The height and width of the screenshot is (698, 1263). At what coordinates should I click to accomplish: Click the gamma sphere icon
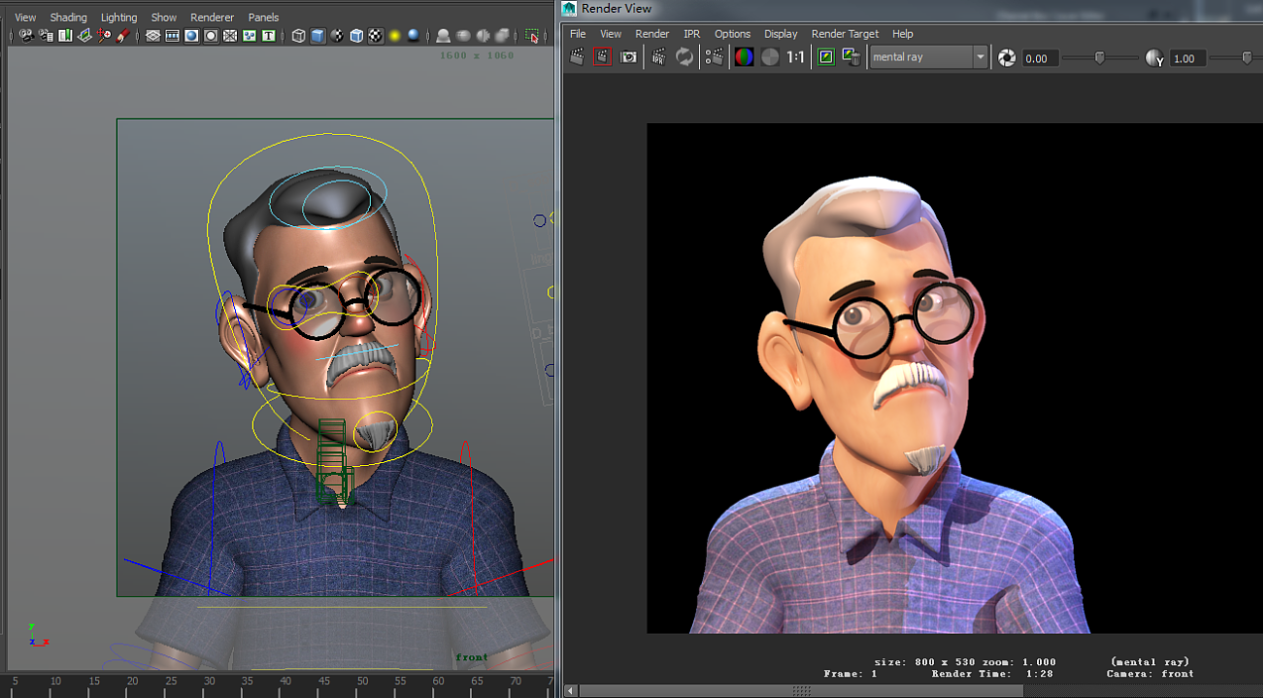click(x=1154, y=58)
